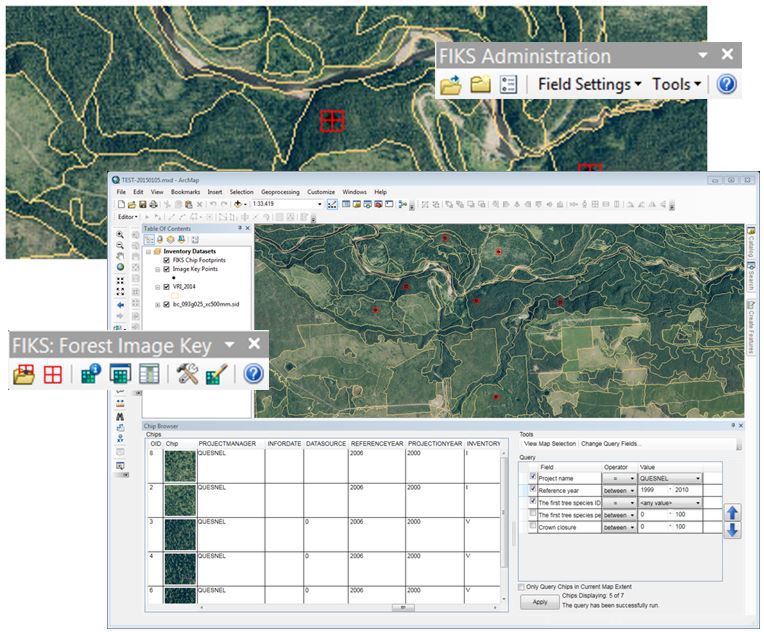
Task: Click chip thumbnail in row OID 2
Action: 180,500
